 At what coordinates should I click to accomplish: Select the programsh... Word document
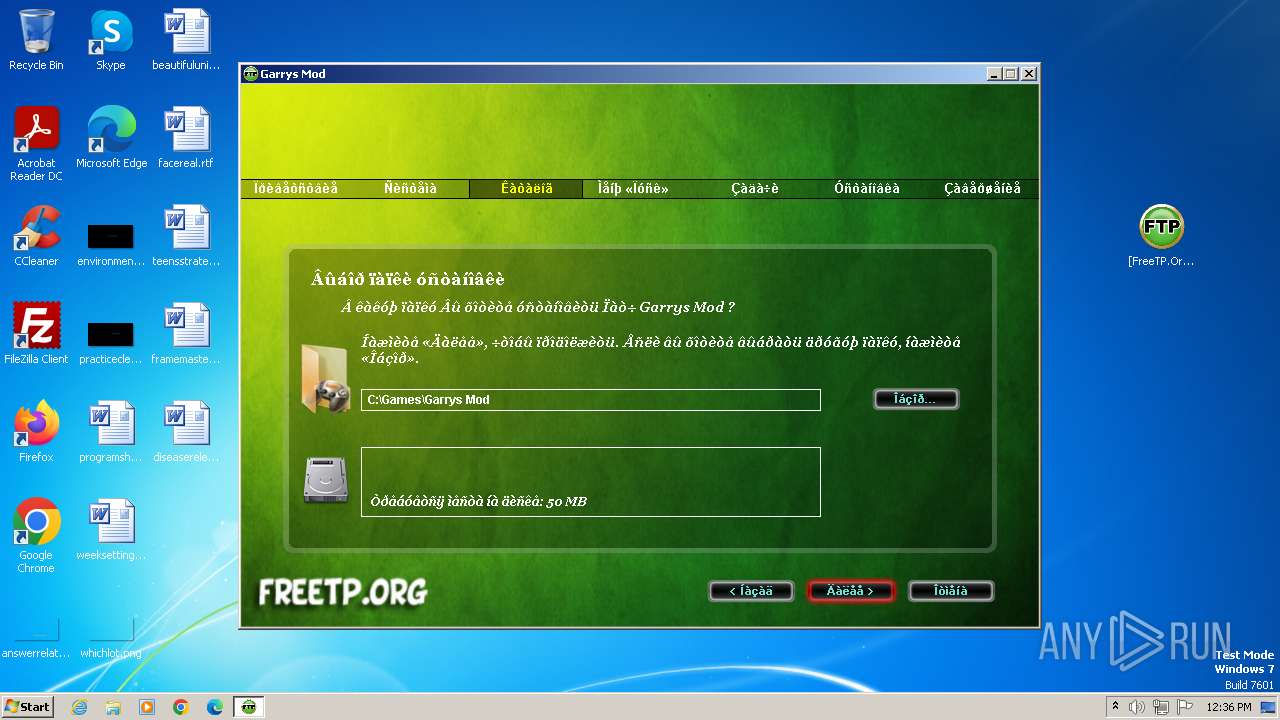click(x=110, y=432)
